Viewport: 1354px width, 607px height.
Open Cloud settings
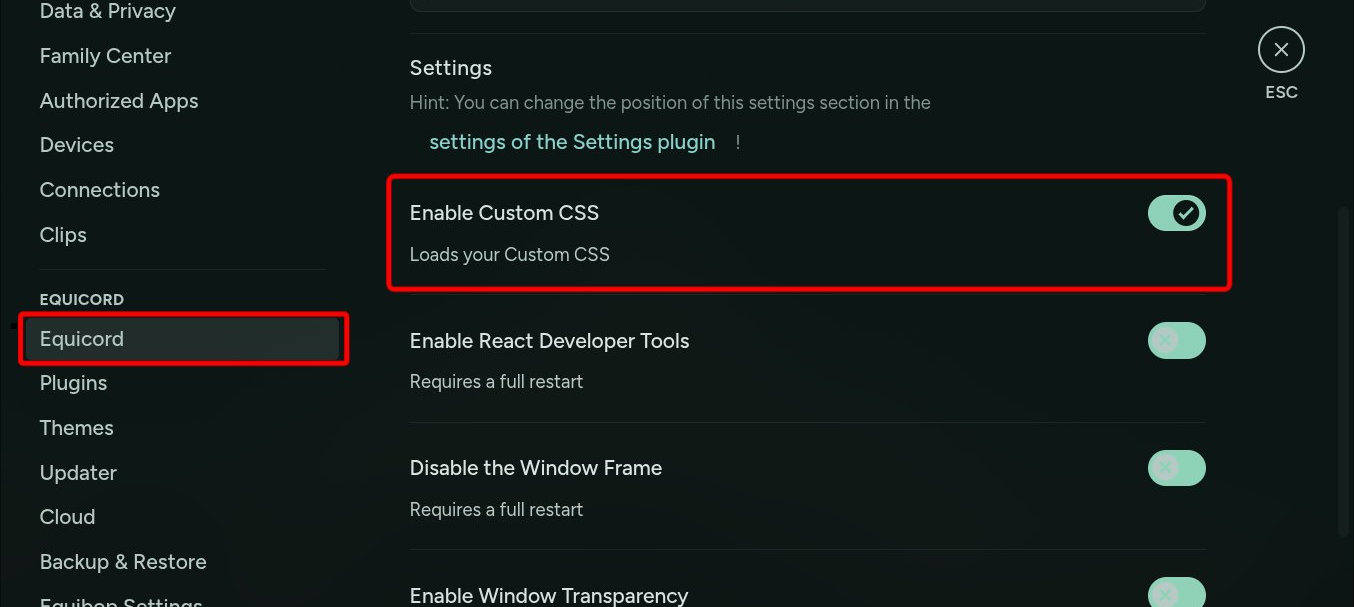[x=67, y=516]
